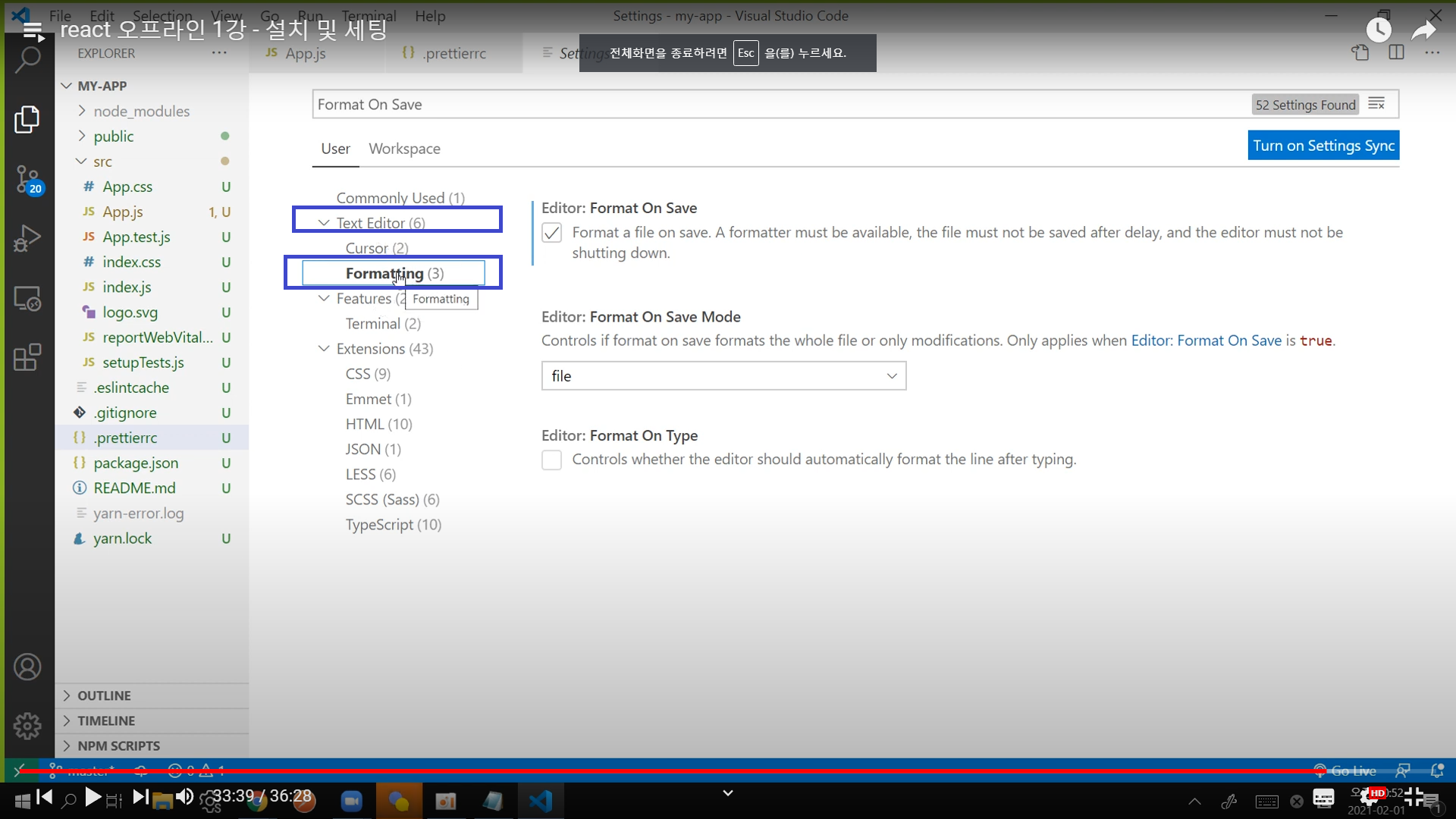Click the Watch Later clock icon
Viewport: 1456px width, 819px height.
[1379, 30]
